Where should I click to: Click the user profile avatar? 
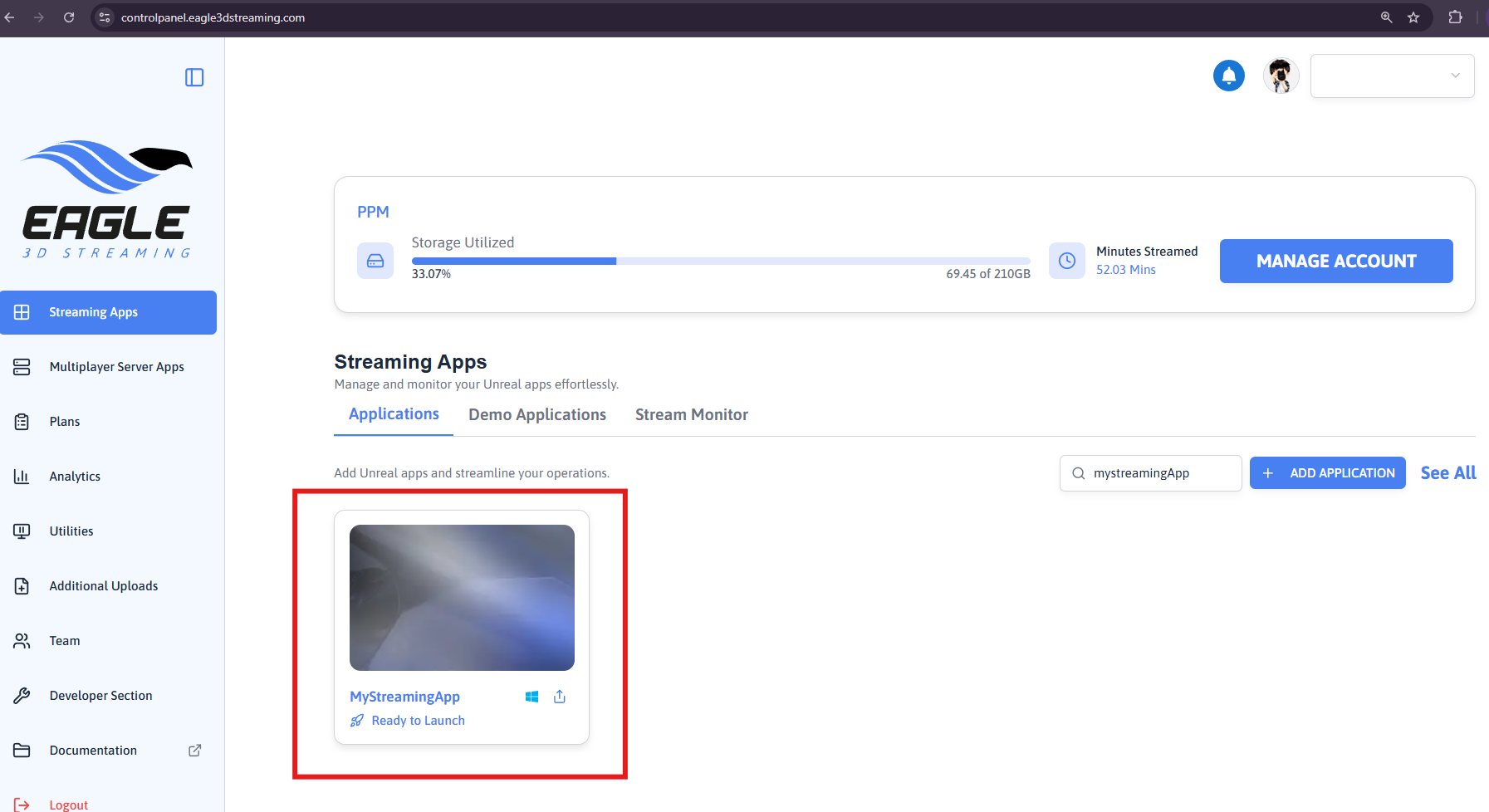(x=1281, y=76)
